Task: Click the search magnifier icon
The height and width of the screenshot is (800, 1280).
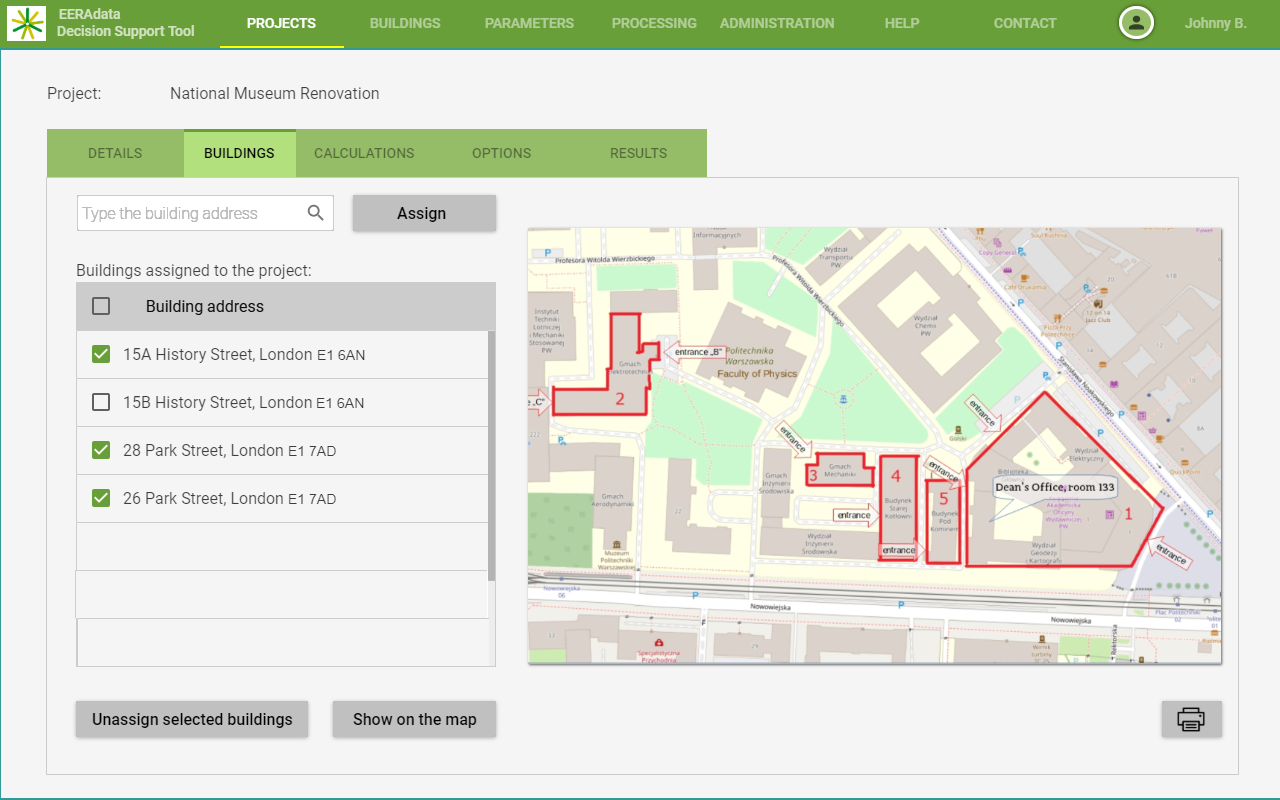Action: coord(316,213)
